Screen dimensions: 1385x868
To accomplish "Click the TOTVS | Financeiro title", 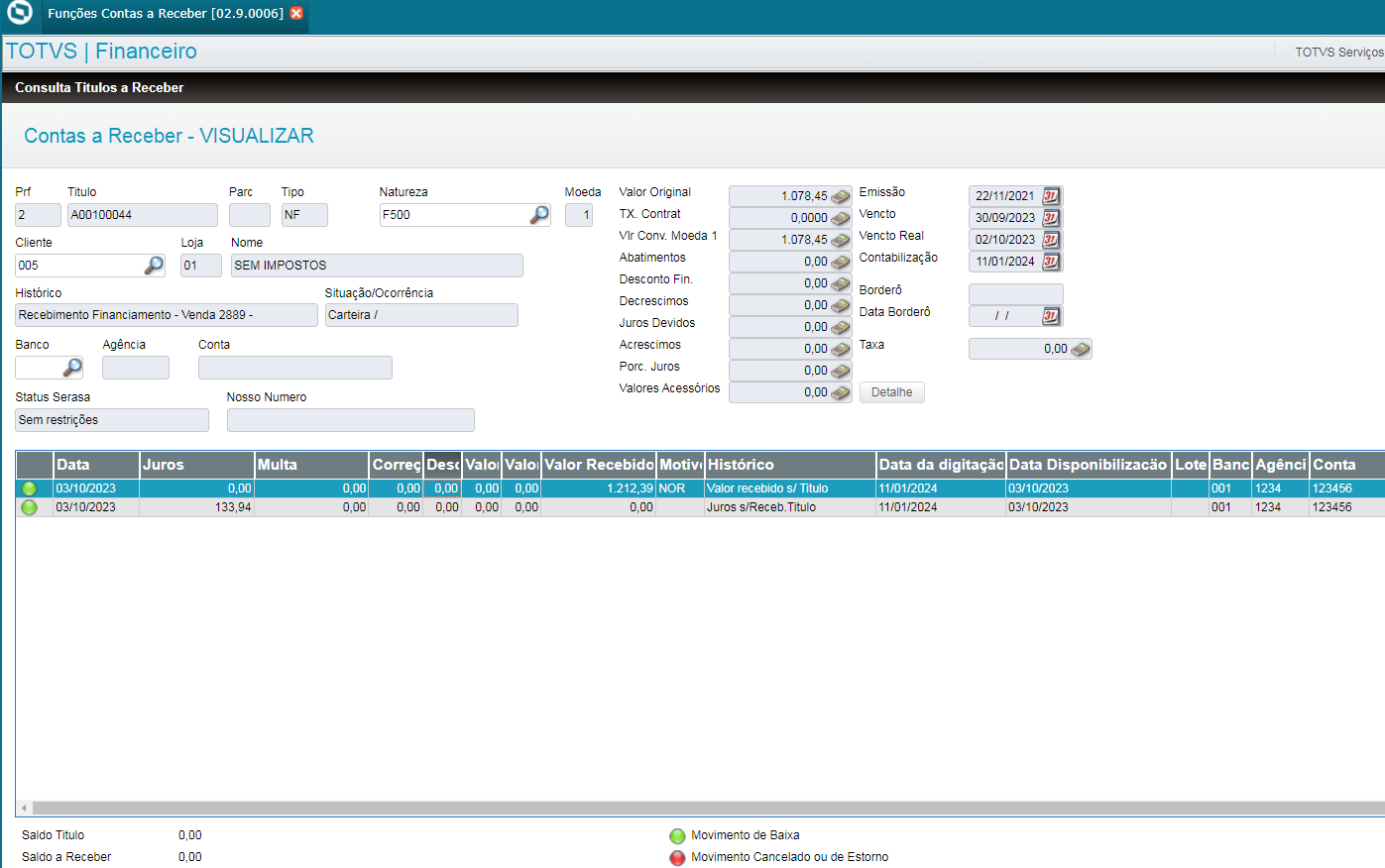I will pos(101,52).
